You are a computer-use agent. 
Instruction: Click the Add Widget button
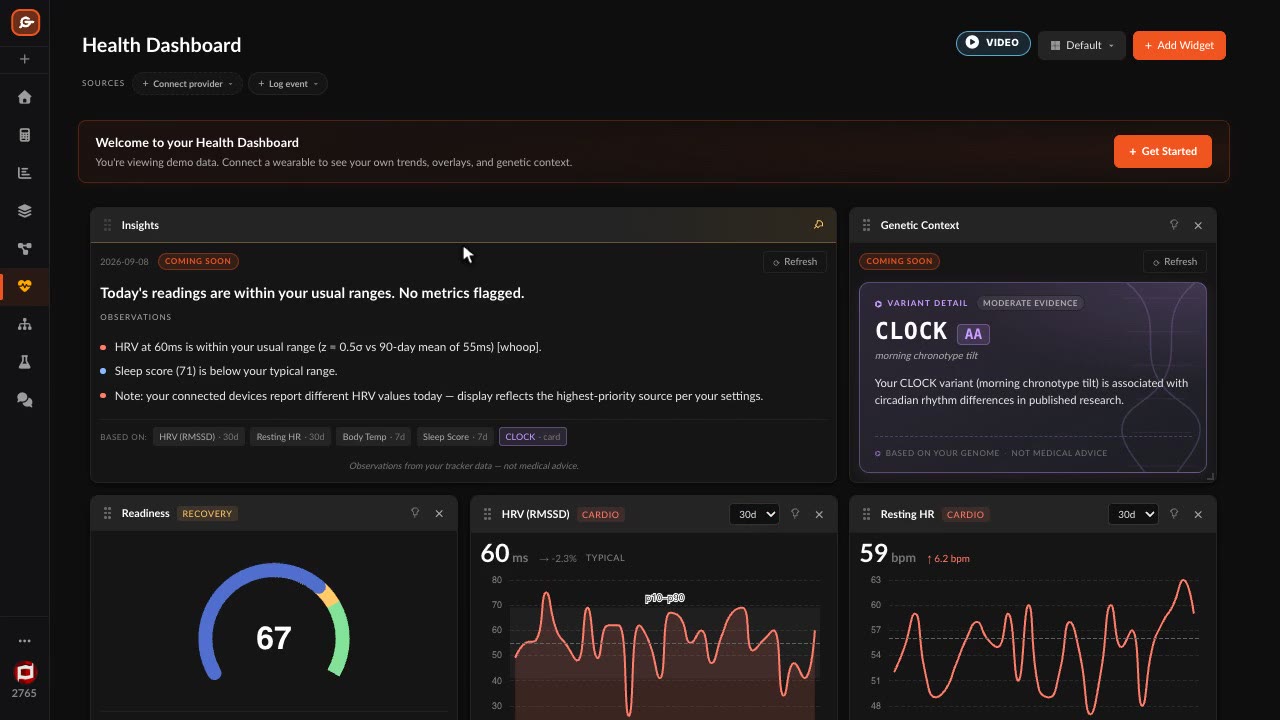click(x=1179, y=45)
